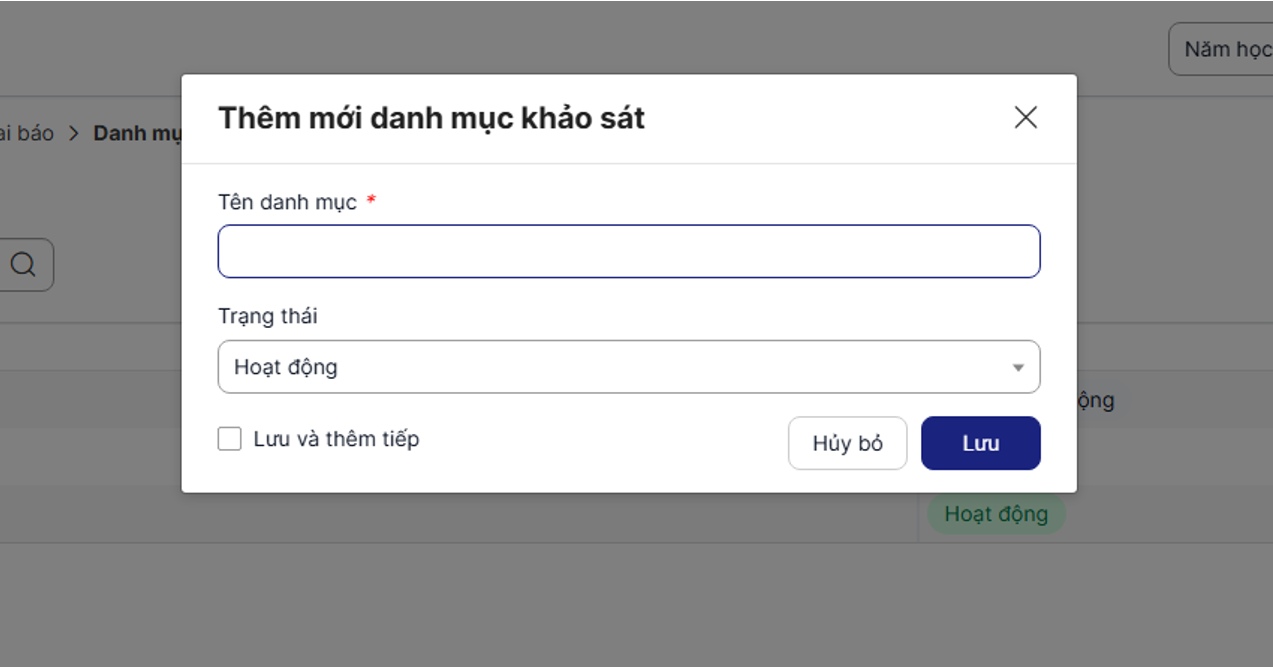Focus the "Tên danh mục" text field

[628, 251]
